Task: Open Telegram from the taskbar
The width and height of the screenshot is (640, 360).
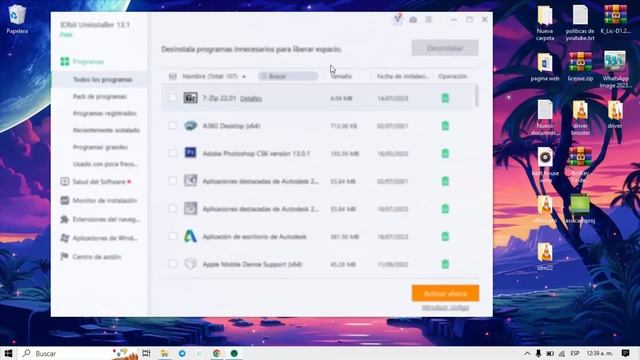Action: [182, 353]
